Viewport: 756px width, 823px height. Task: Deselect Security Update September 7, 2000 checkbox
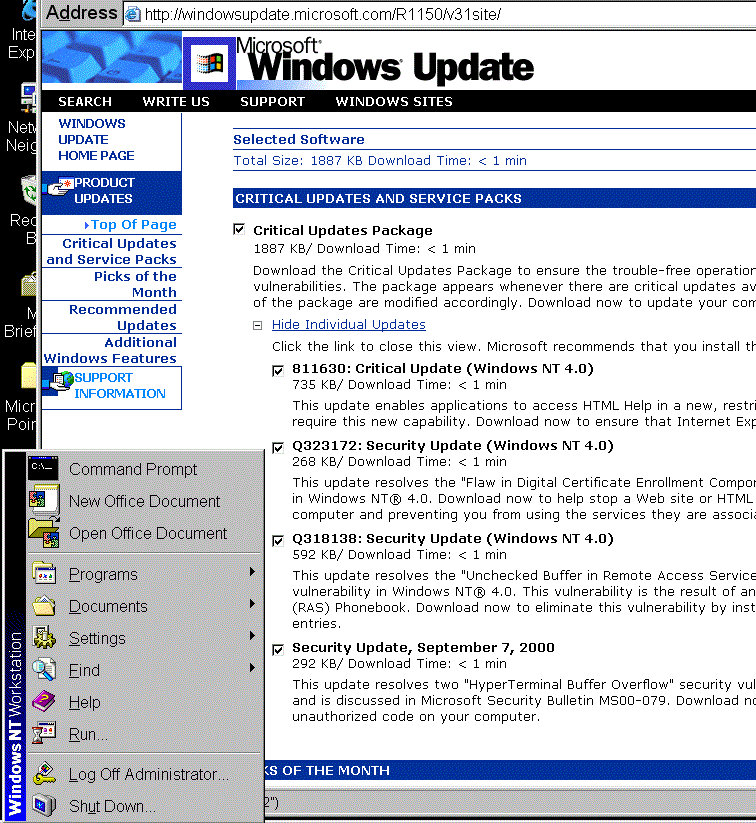point(278,648)
